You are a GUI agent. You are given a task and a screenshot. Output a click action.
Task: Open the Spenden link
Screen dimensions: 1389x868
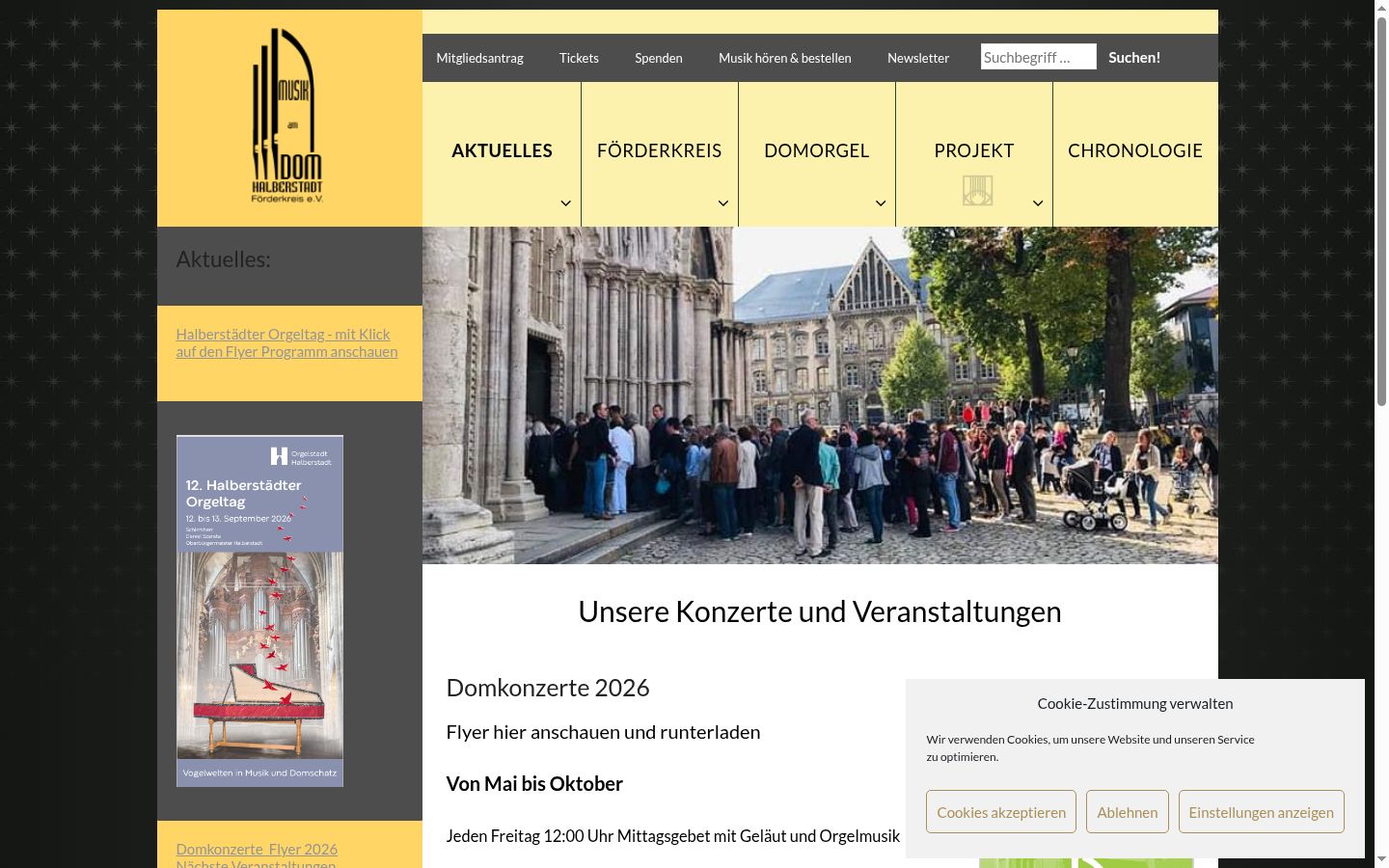659,58
